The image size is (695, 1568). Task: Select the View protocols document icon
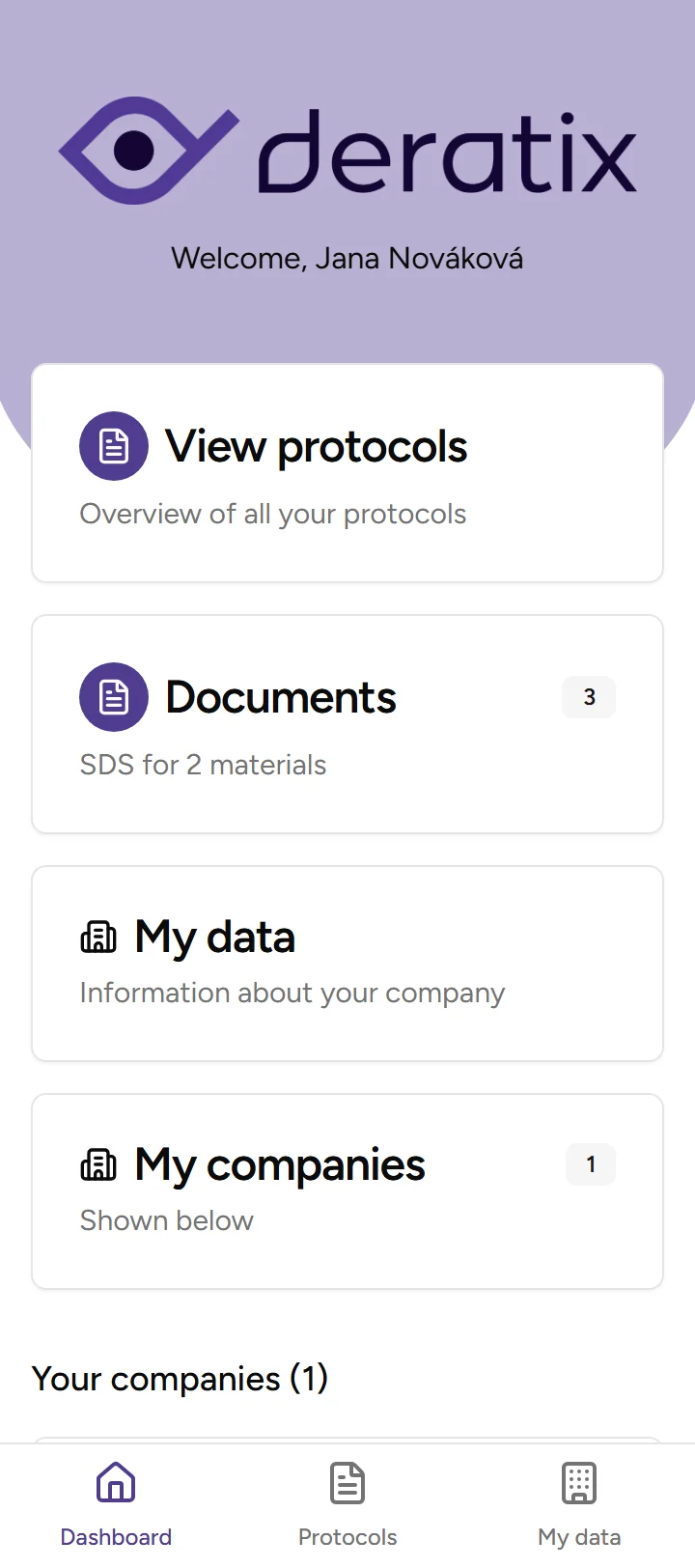pyautogui.click(x=113, y=445)
